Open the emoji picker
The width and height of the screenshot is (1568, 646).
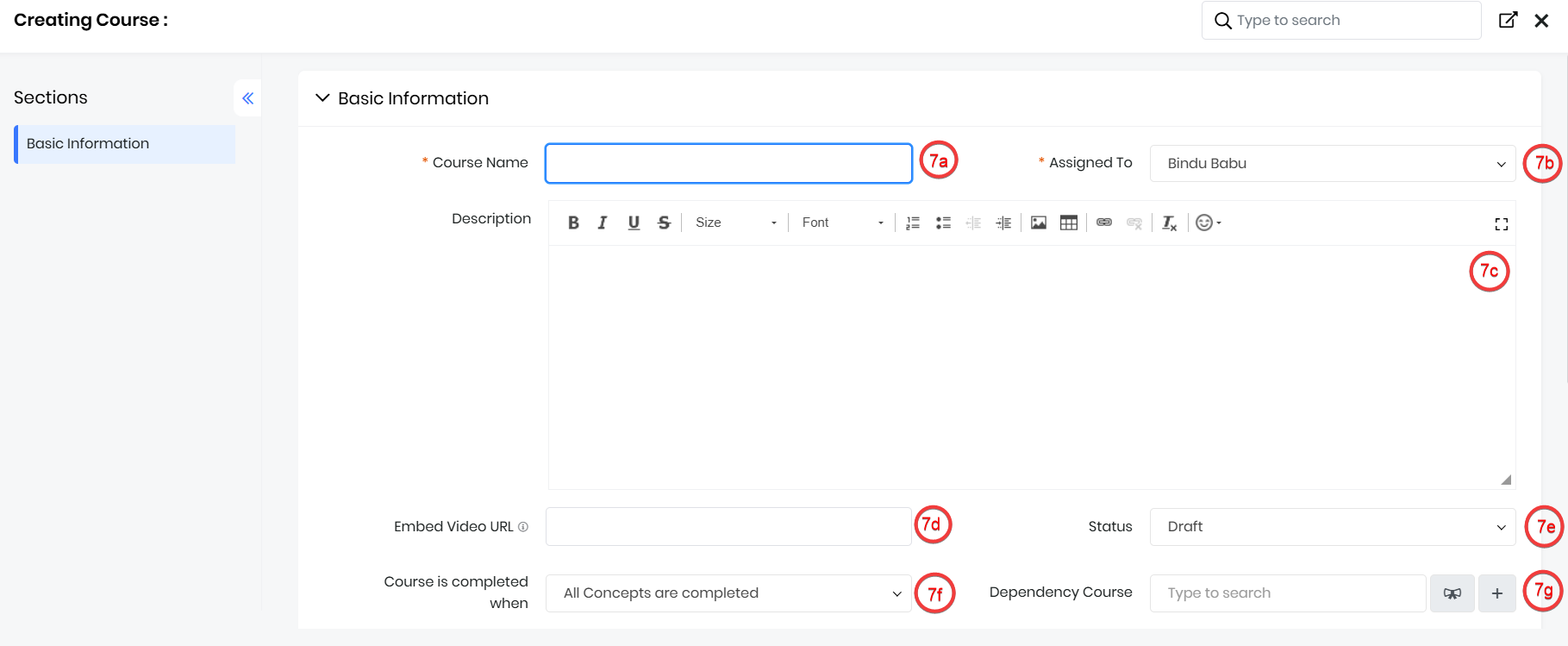tap(1208, 223)
